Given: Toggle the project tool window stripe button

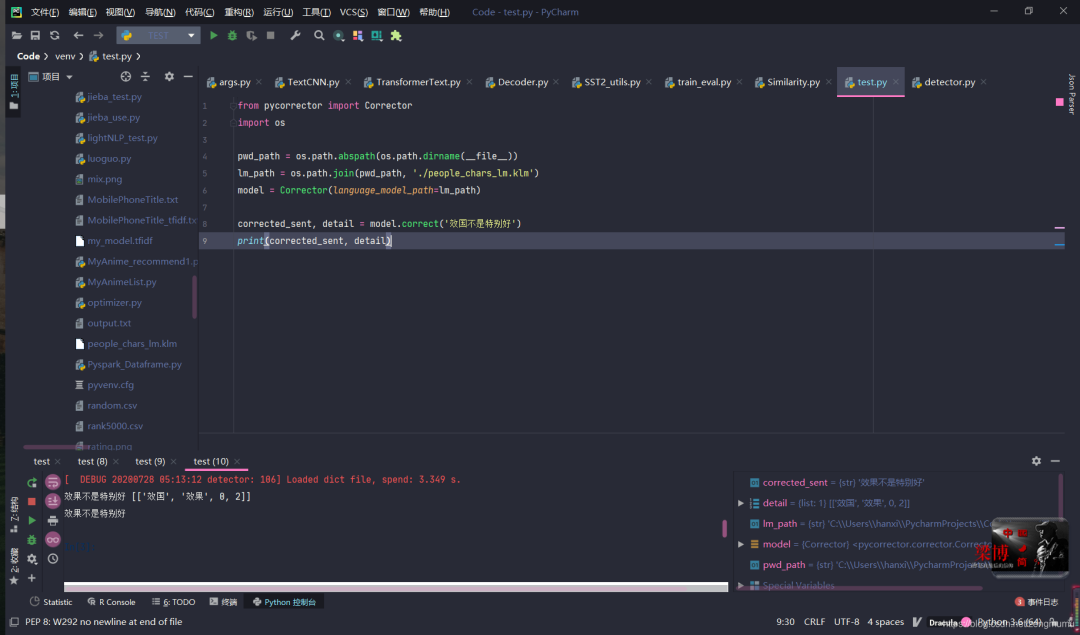Looking at the screenshot, I should point(14,92).
